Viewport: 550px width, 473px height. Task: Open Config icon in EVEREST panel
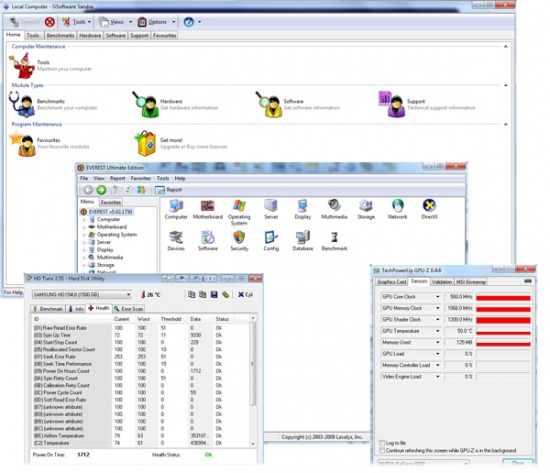coord(271,238)
